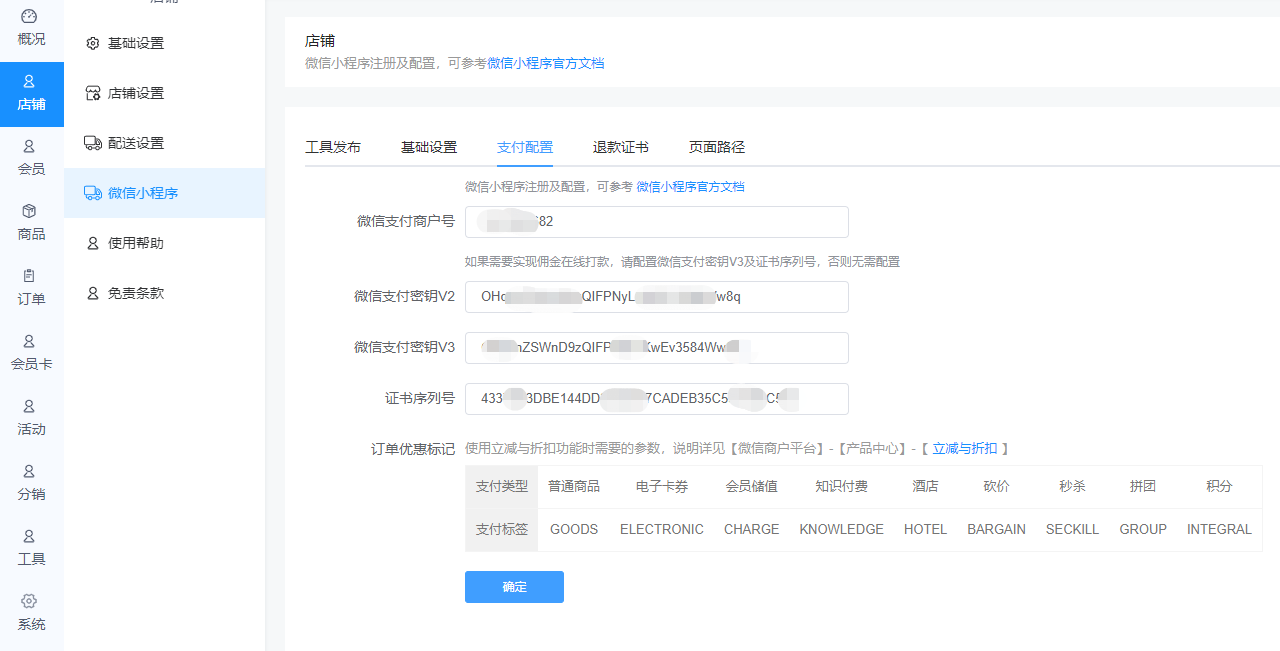
Task: Switch to the 页面路径 tab
Action: [x=717, y=147]
